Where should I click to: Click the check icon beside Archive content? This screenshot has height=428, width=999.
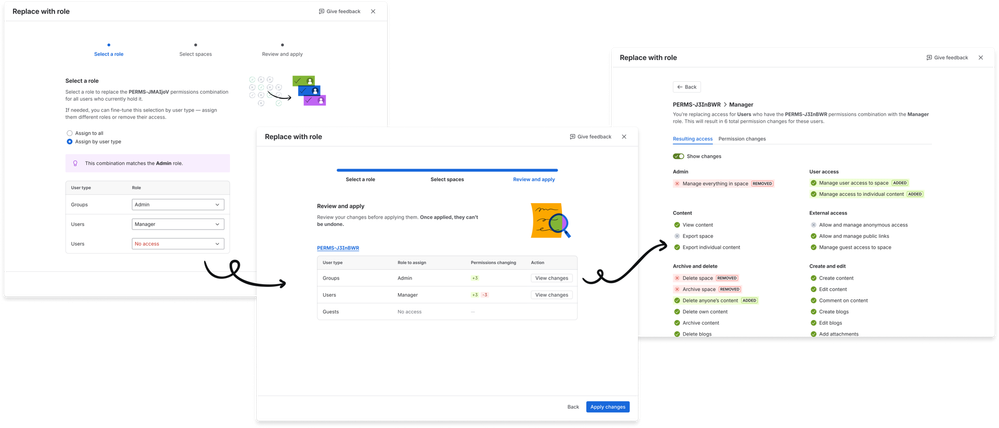(677, 323)
